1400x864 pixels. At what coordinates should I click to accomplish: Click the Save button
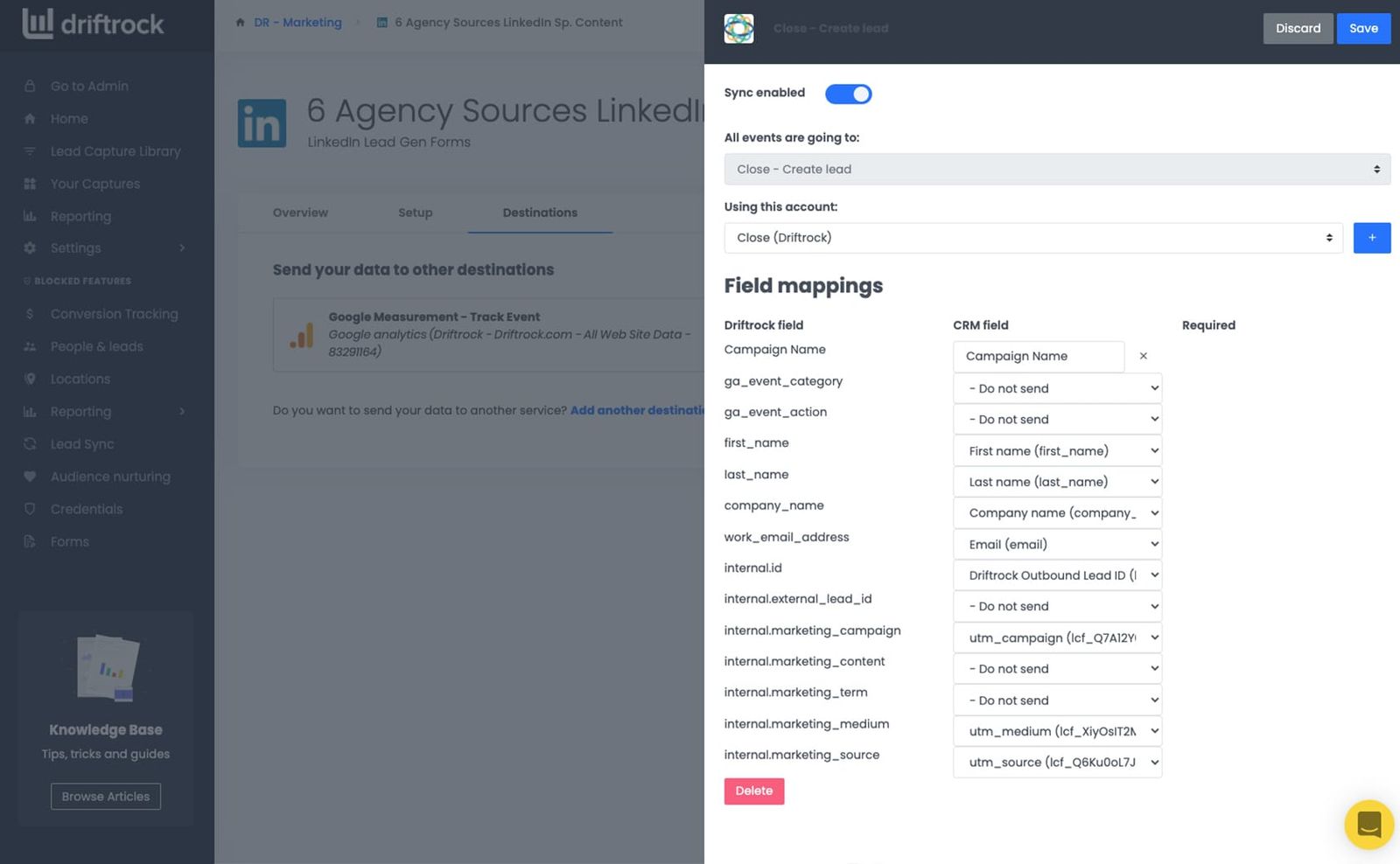click(1363, 29)
